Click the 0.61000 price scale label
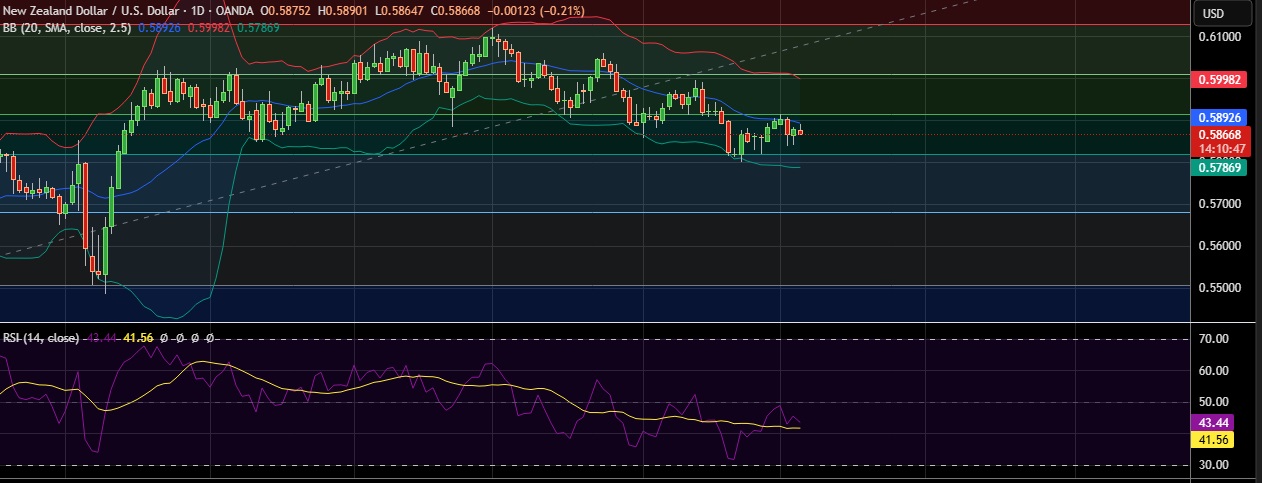This screenshot has height=483, width=1262. tap(1218, 37)
